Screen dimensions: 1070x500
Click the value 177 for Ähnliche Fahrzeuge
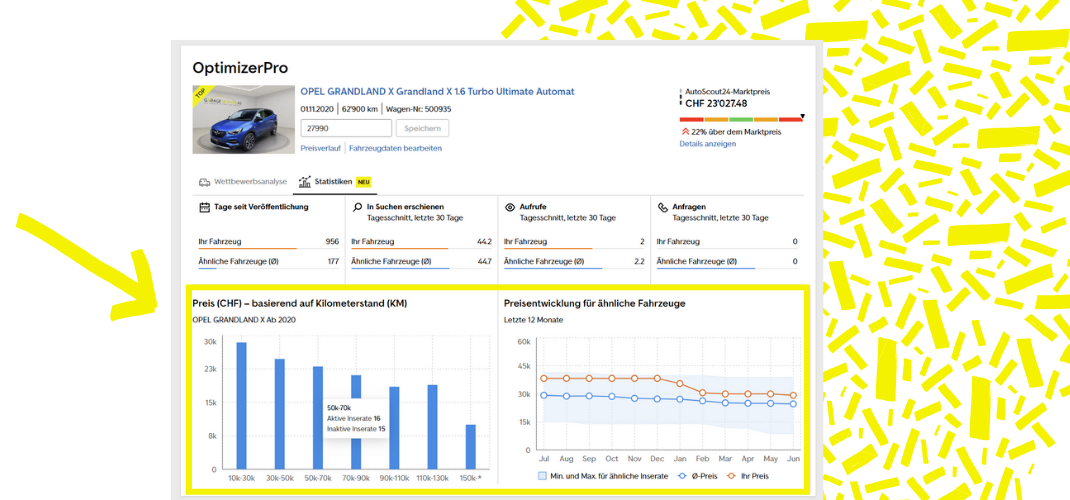pos(333,261)
